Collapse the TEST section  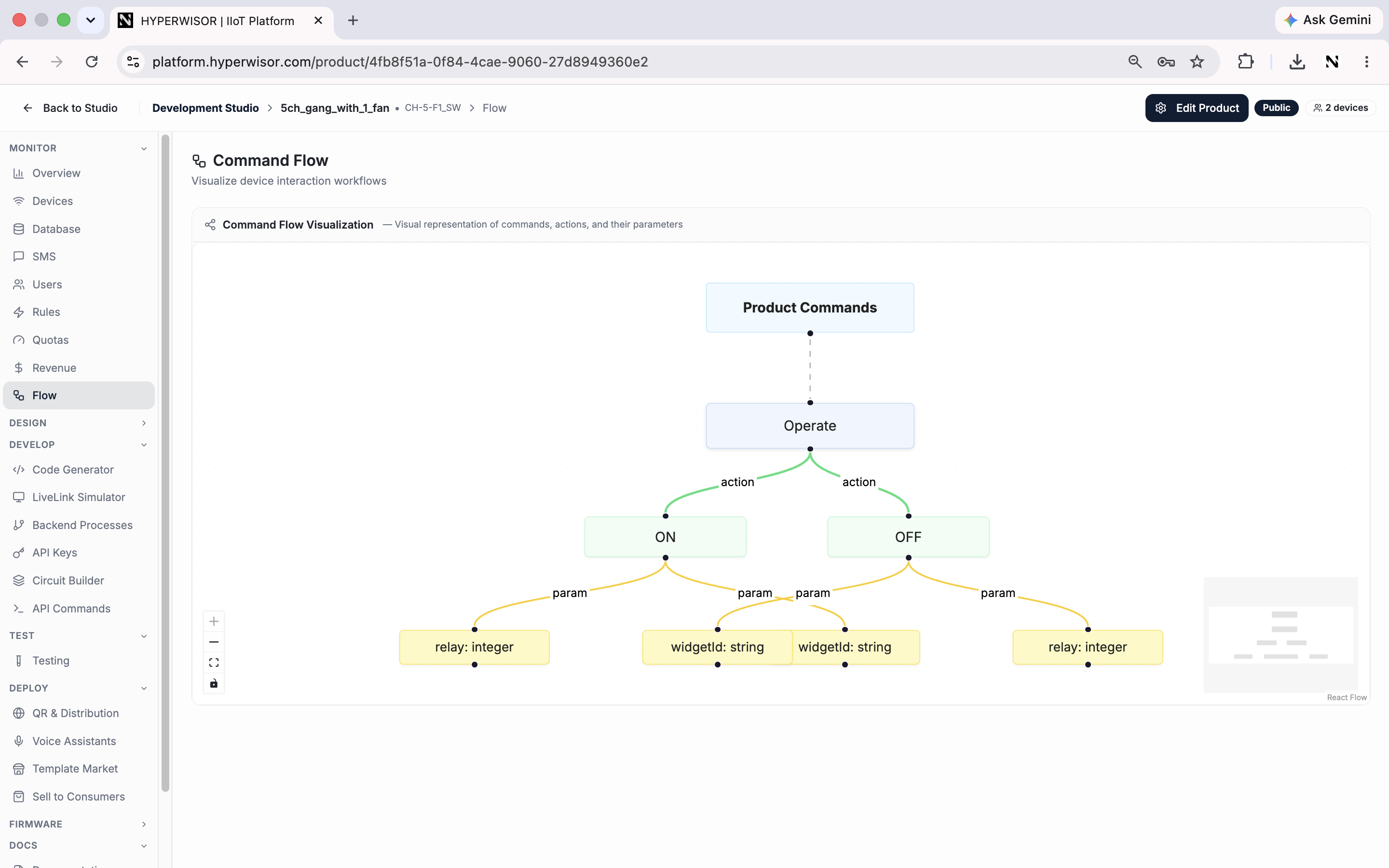pos(79,636)
